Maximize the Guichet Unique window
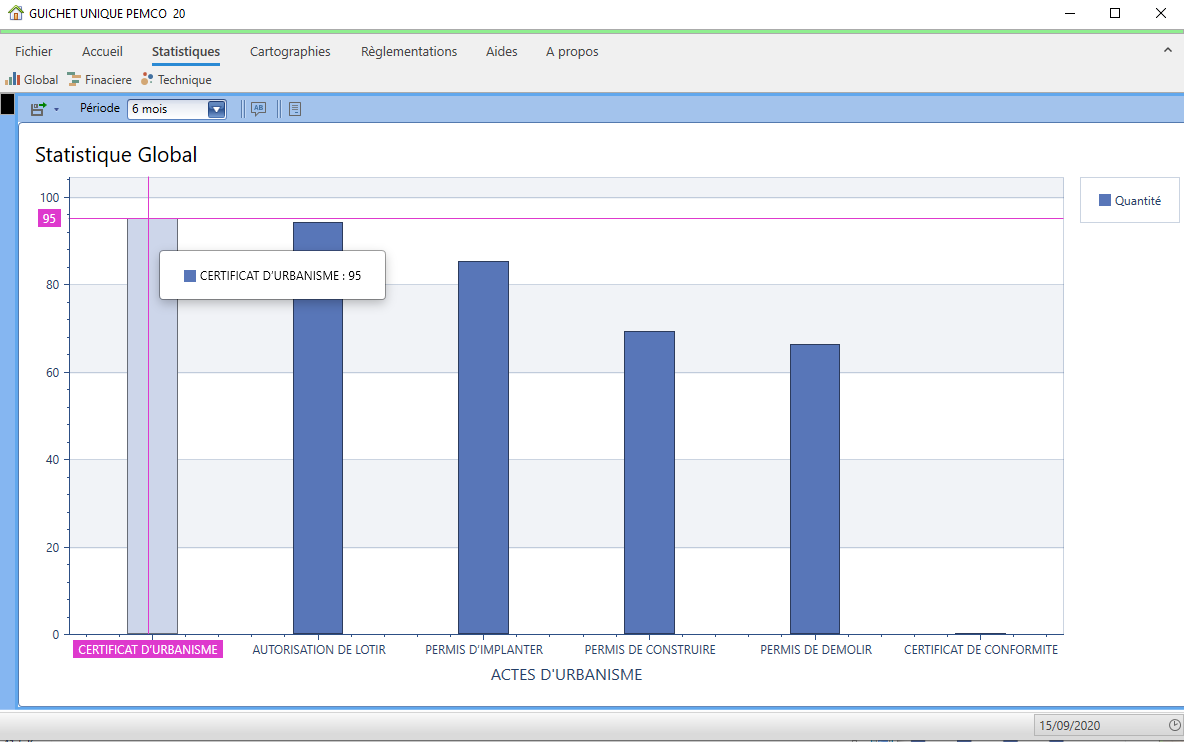1184x742 pixels. pos(1115,13)
